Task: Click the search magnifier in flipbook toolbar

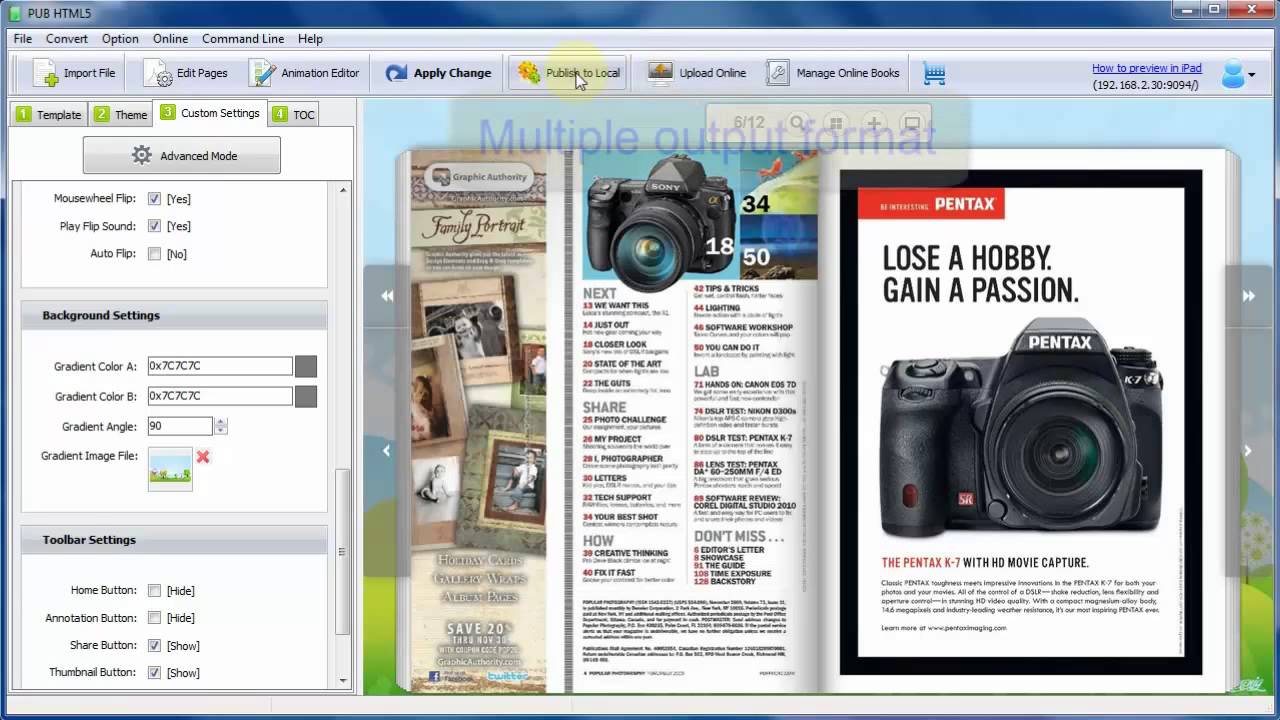Action: tap(797, 124)
